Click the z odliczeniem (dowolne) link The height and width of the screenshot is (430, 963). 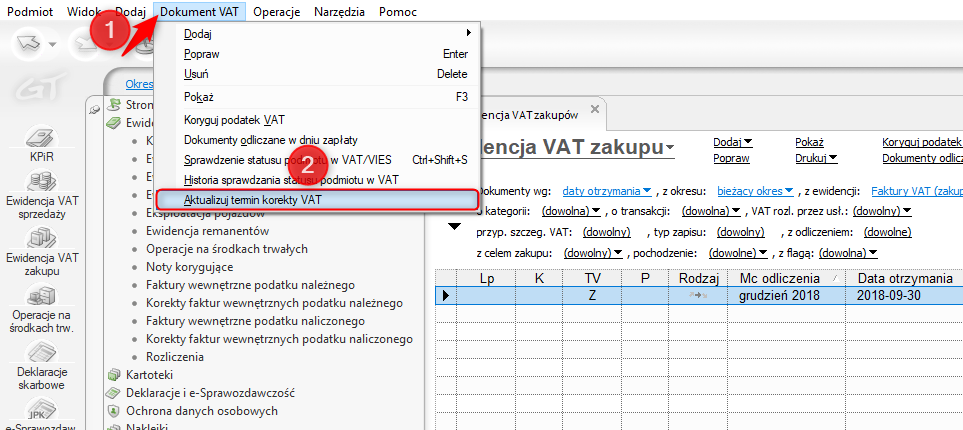pyautogui.click(x=887, y=232)
